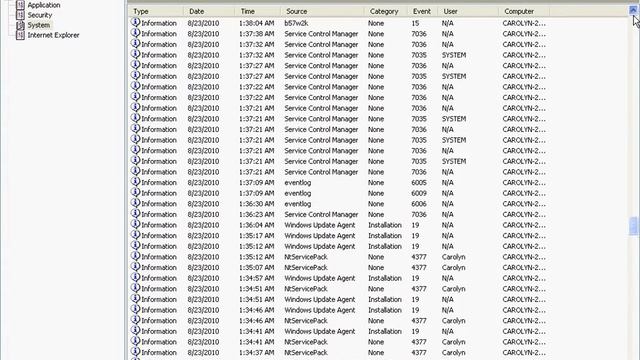
Task: Sort events by the Computer column header
Action: 524,11
